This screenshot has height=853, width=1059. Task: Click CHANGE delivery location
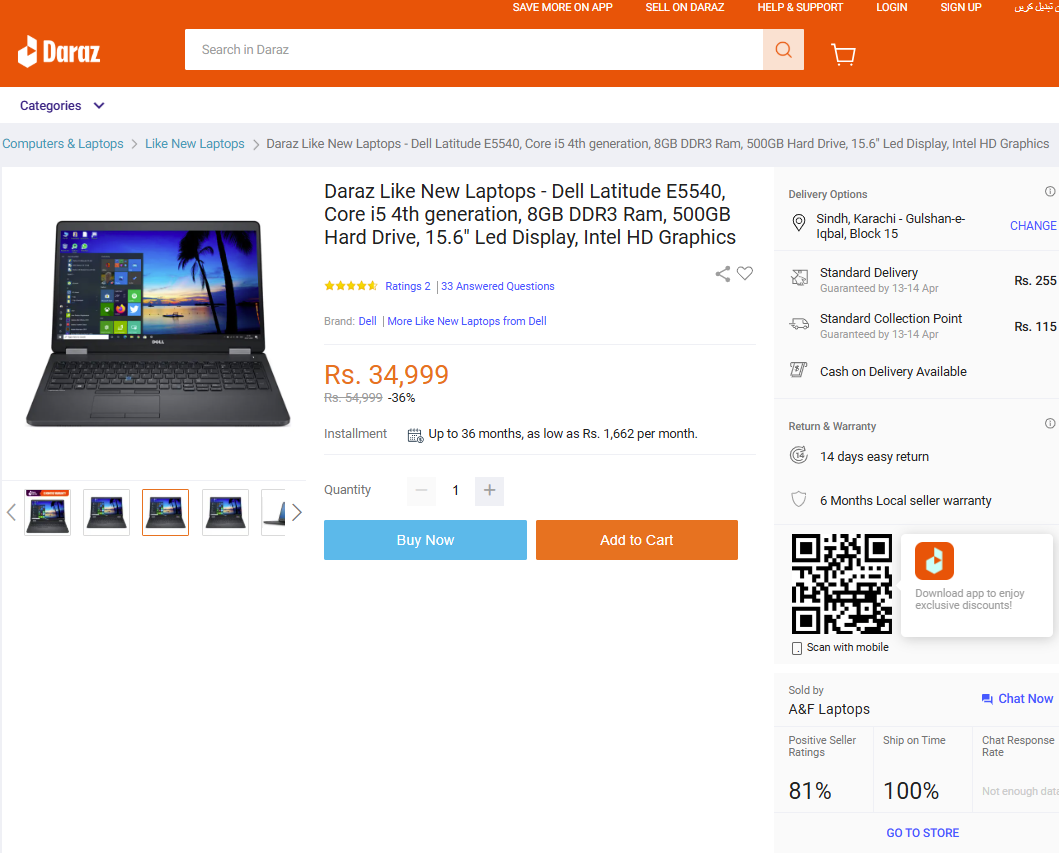1033,226
